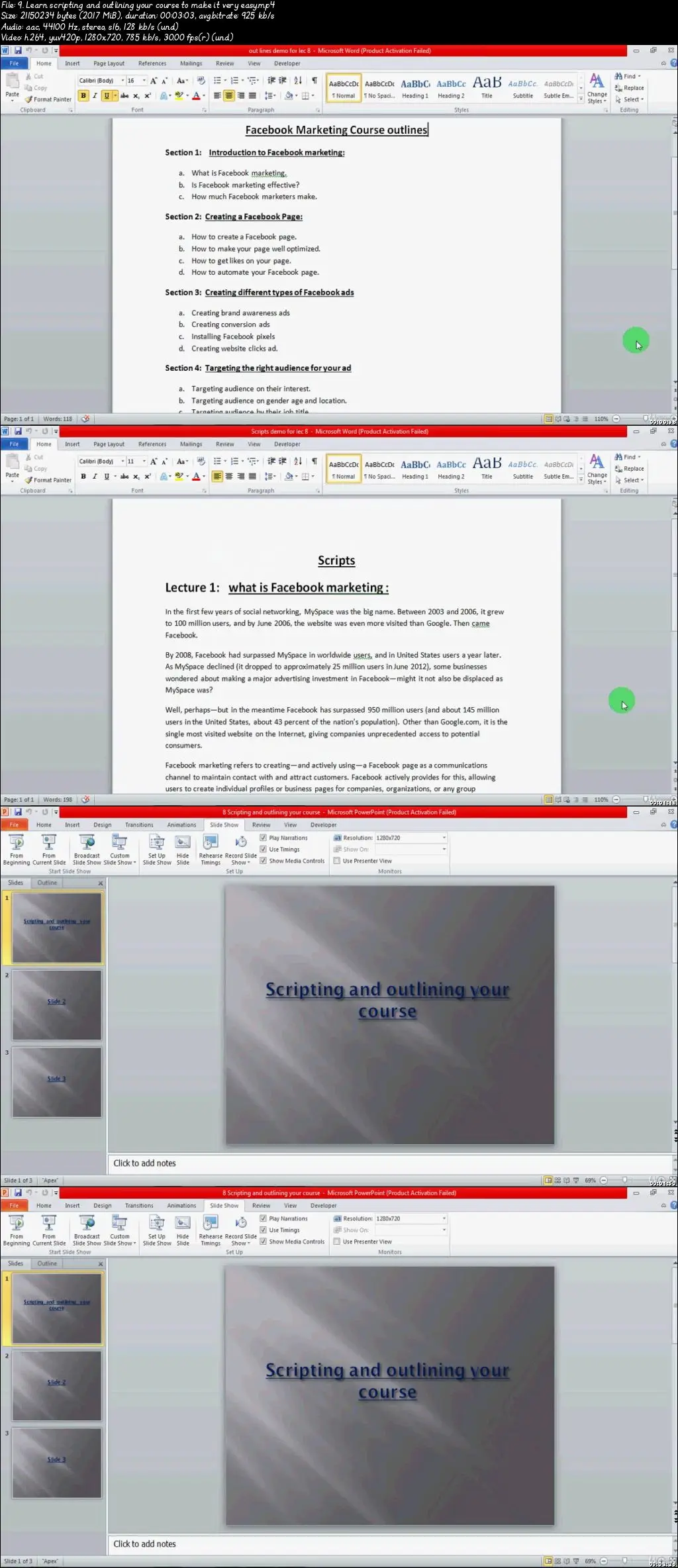678x1568 pixels.
Task: Open Mailings tab in the out lines demo window
Action: 191,64
